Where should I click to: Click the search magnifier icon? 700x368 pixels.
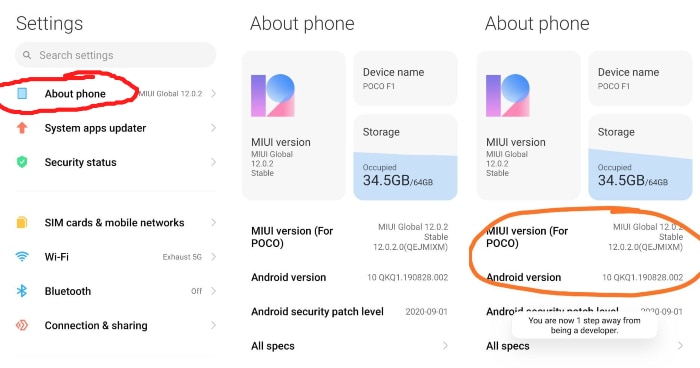coord(27,55)
